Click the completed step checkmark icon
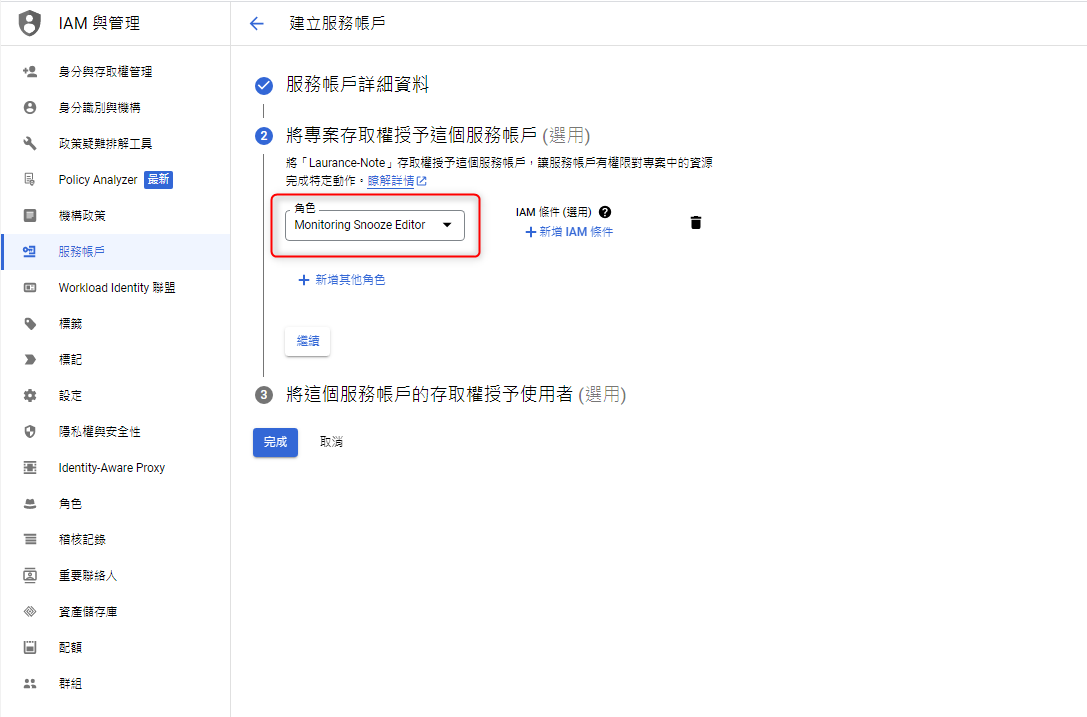The width and height of the screenshot is (1087, 717). click(x=263, y=85)
